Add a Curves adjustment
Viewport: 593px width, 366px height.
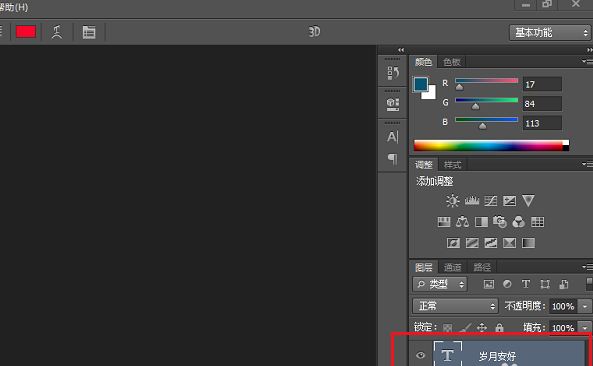coord(491,201)
